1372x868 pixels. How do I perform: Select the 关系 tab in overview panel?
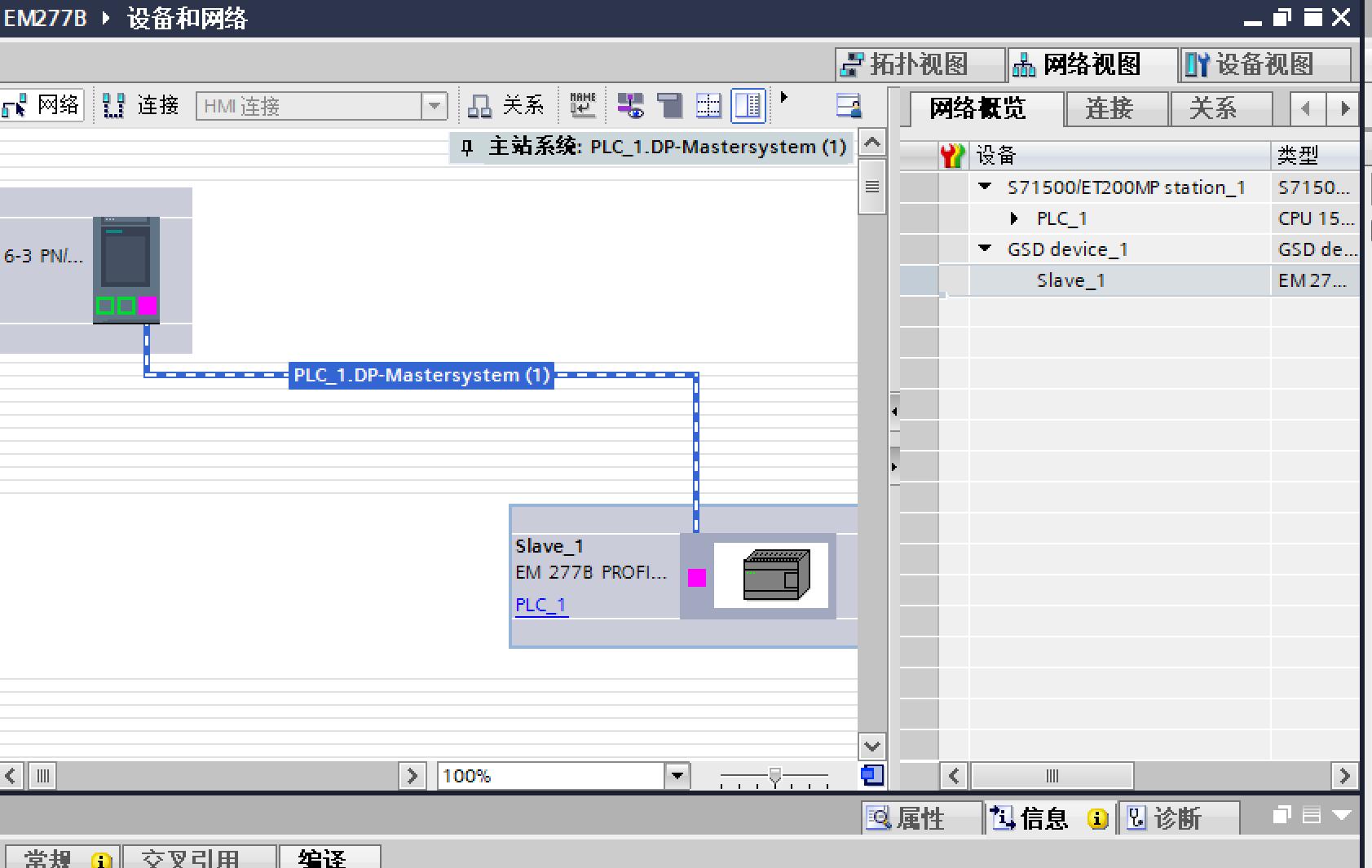tap(1221, 108)
